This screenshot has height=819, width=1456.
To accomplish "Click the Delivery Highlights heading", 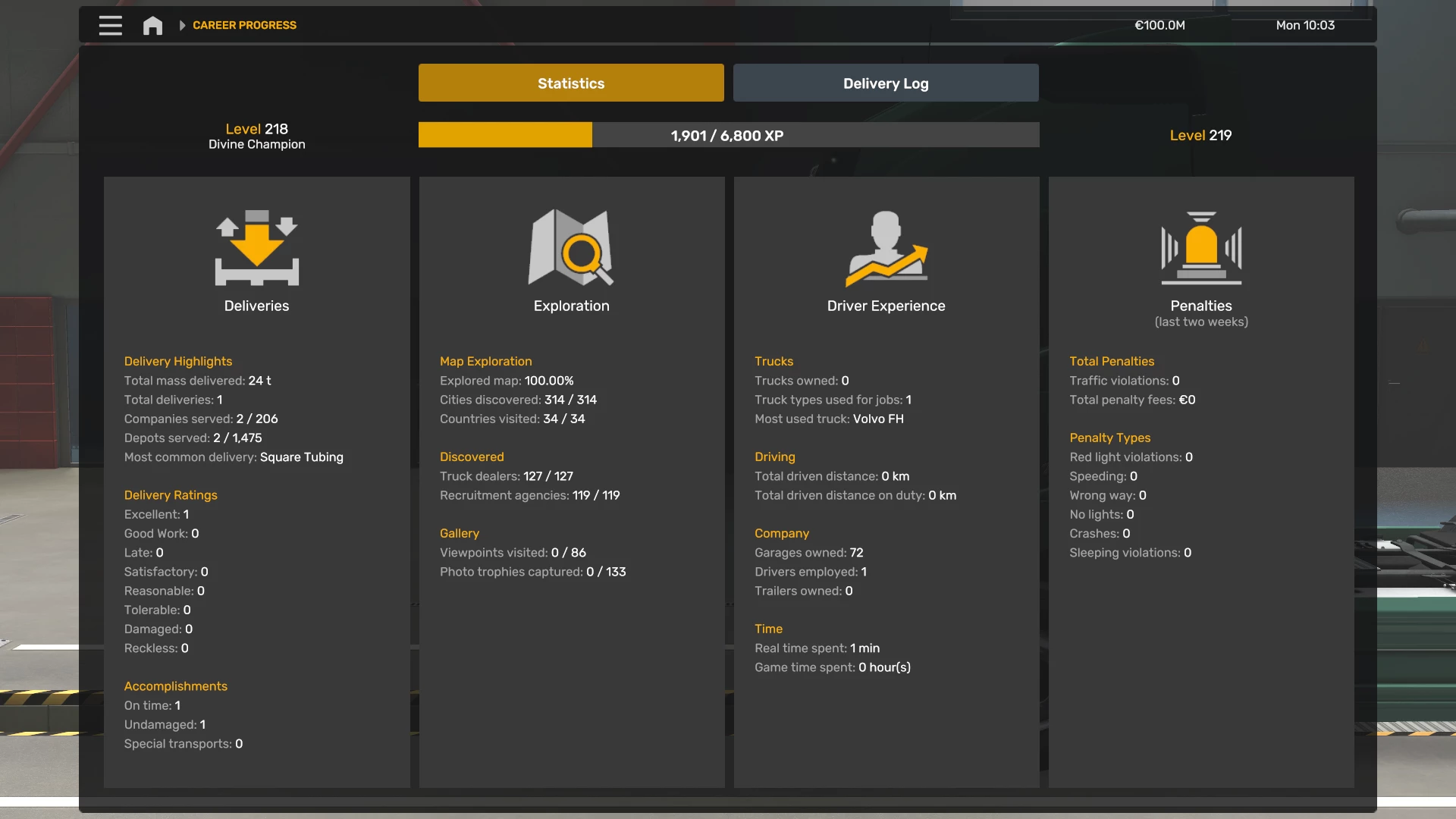I will [178, 361].
